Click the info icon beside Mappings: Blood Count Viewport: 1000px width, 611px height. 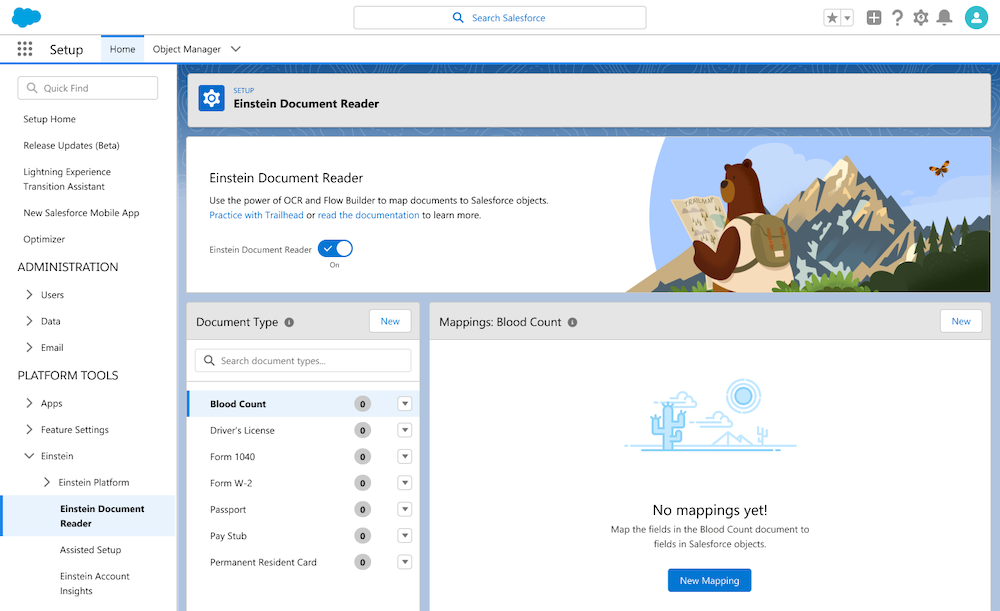[x=573, y=322]
